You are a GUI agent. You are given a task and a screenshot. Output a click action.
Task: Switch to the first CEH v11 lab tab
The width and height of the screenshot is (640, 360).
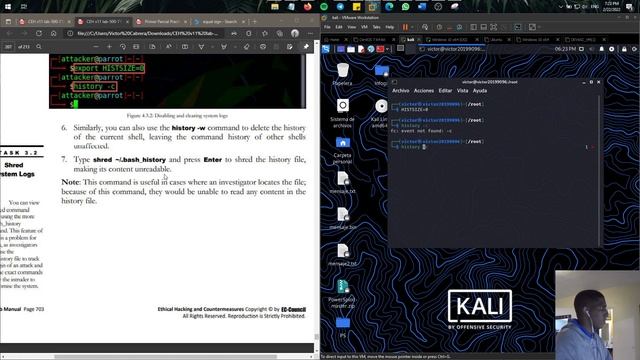point(45,21)
